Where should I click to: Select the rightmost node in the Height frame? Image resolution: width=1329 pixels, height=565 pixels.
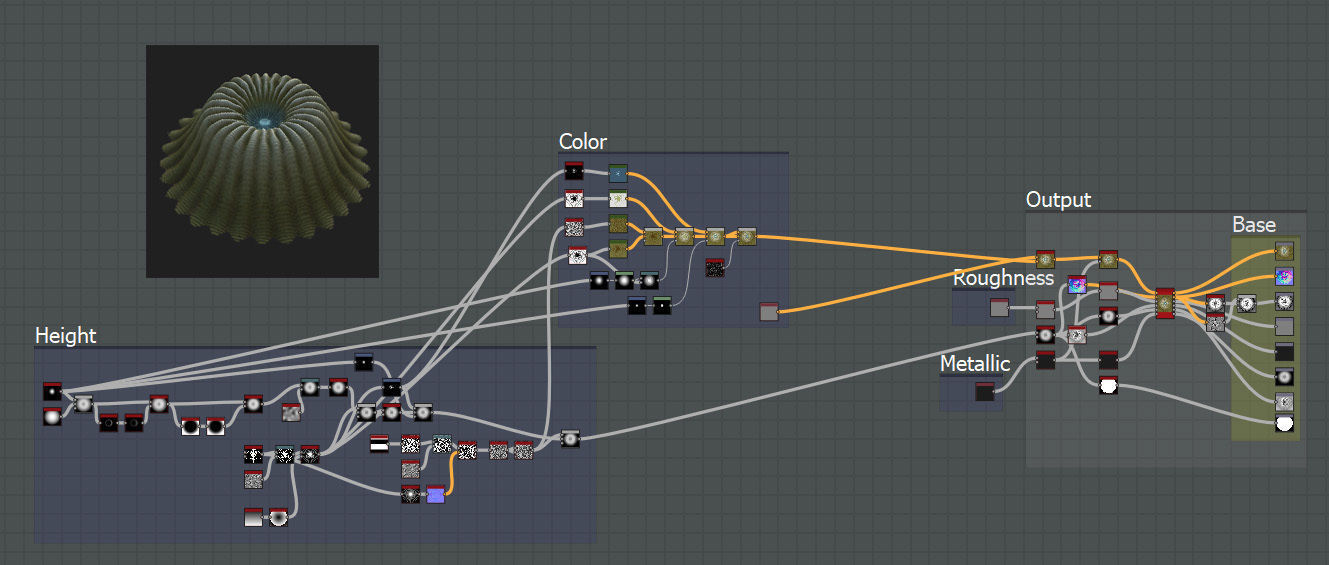click(x=570, y=438)
